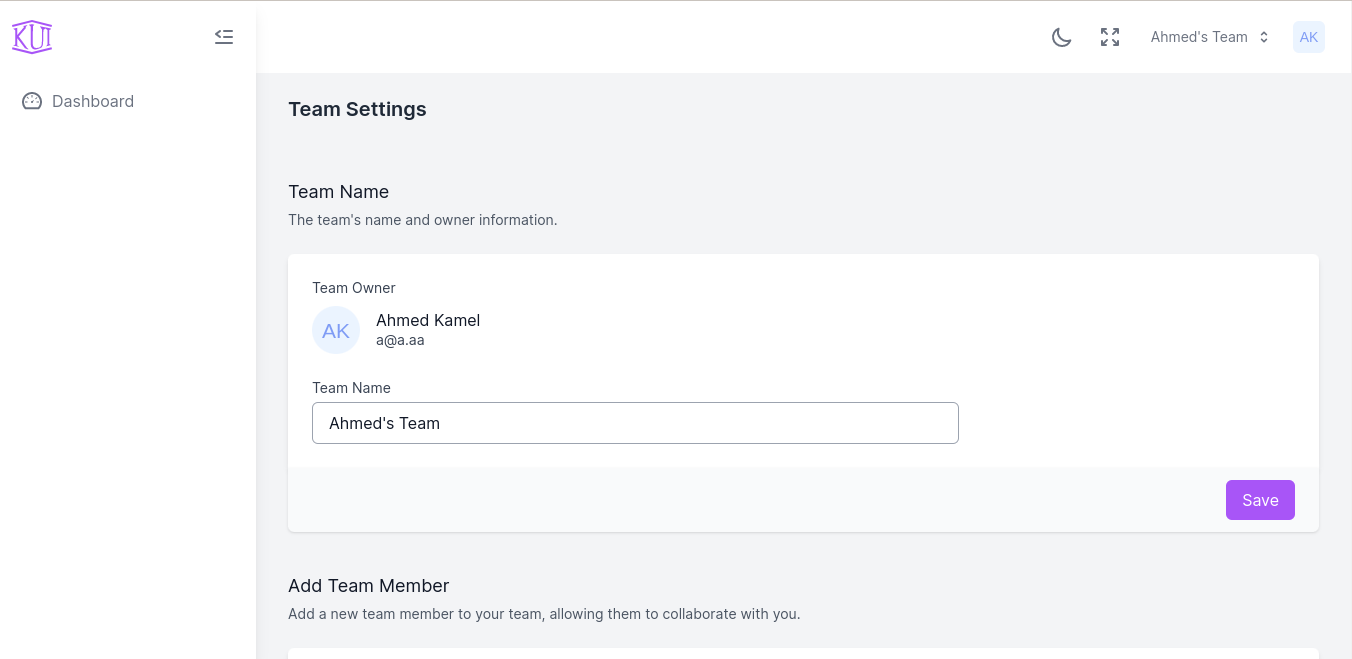Go to Dashboard in the sidebar
This screenshot has height=659, width=1352.
click(93, 101)
